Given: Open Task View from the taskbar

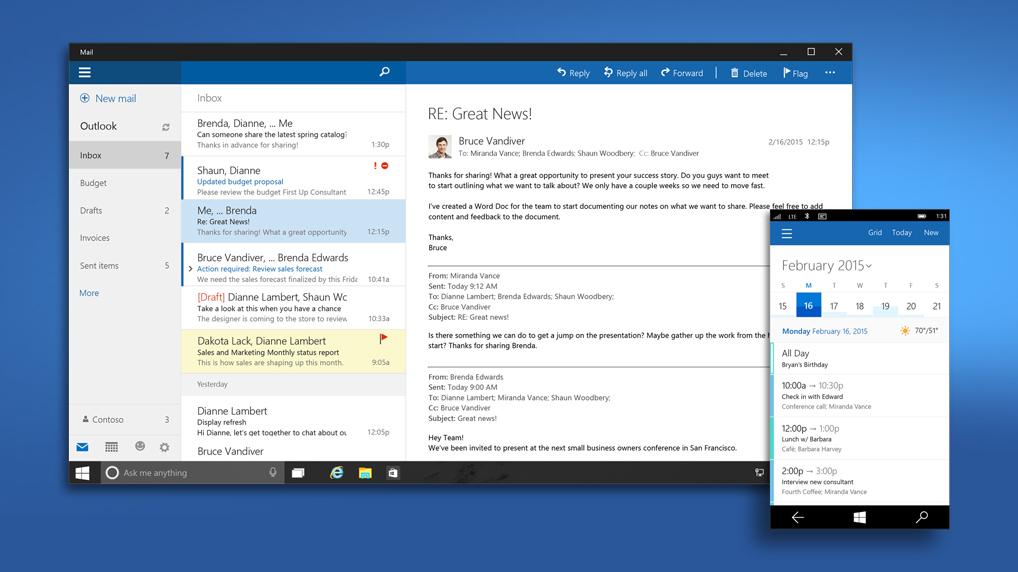Looking at the screenshot, I should coord(298,473).
